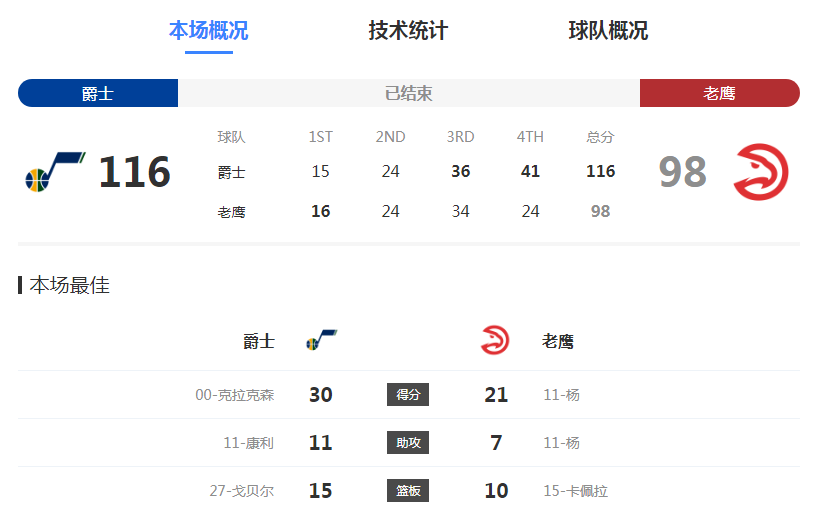Viewport: 836px width, 513px height.
Task: Click 老鹰 team name in score table
Action: (231, 212)
